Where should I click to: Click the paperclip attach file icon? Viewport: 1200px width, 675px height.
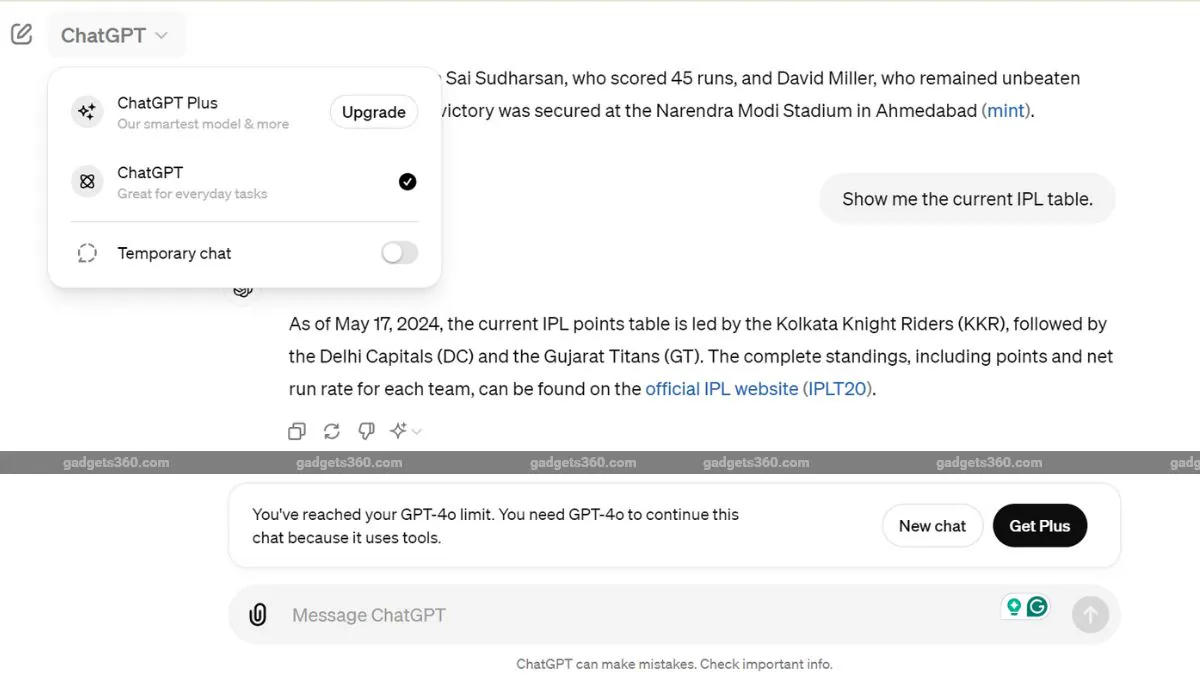point(258,615)
